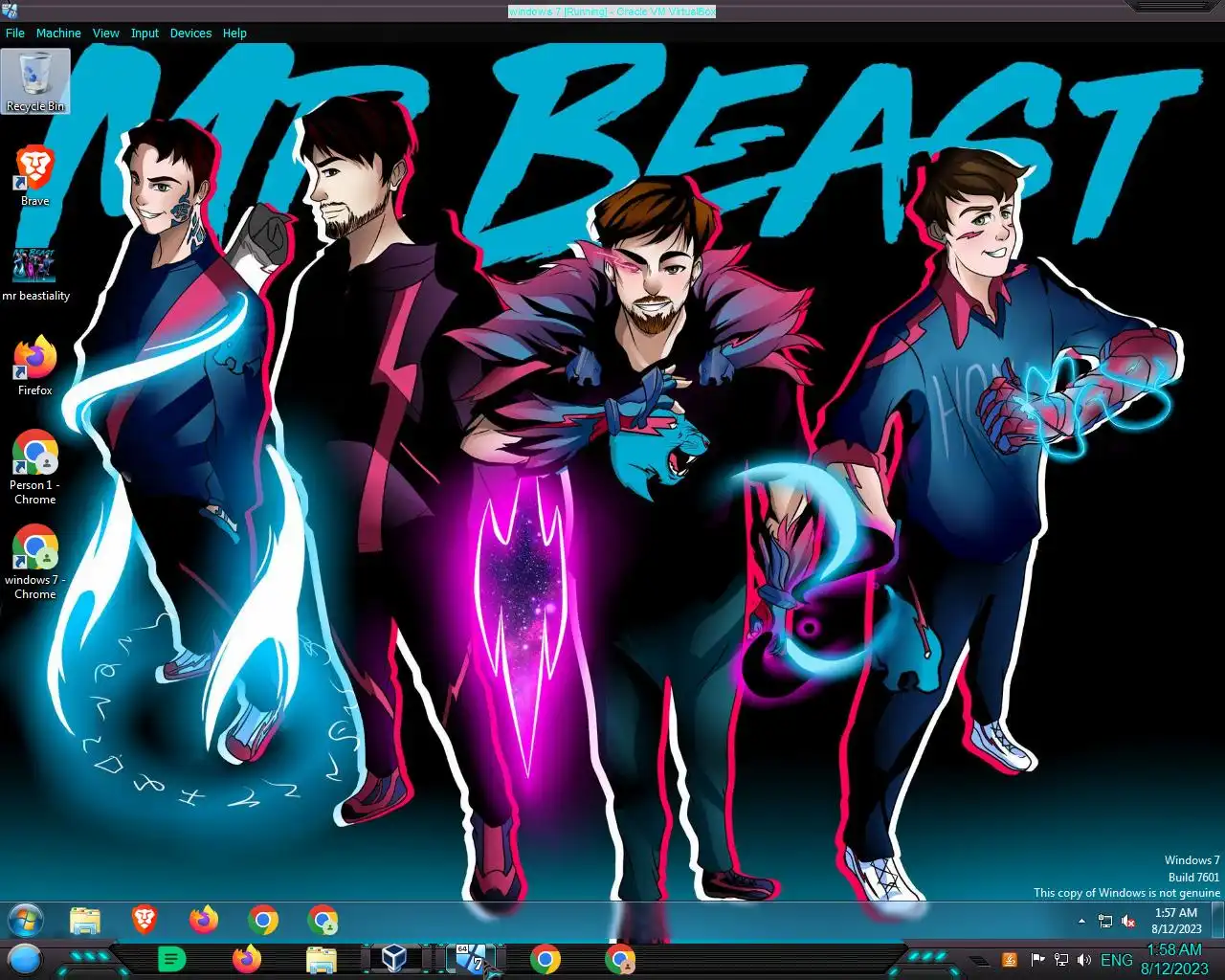Viewport: 1225px width, 980px height.
Task: Open the Recycle Bin desktop icon
Action: (x=35, y=81)
